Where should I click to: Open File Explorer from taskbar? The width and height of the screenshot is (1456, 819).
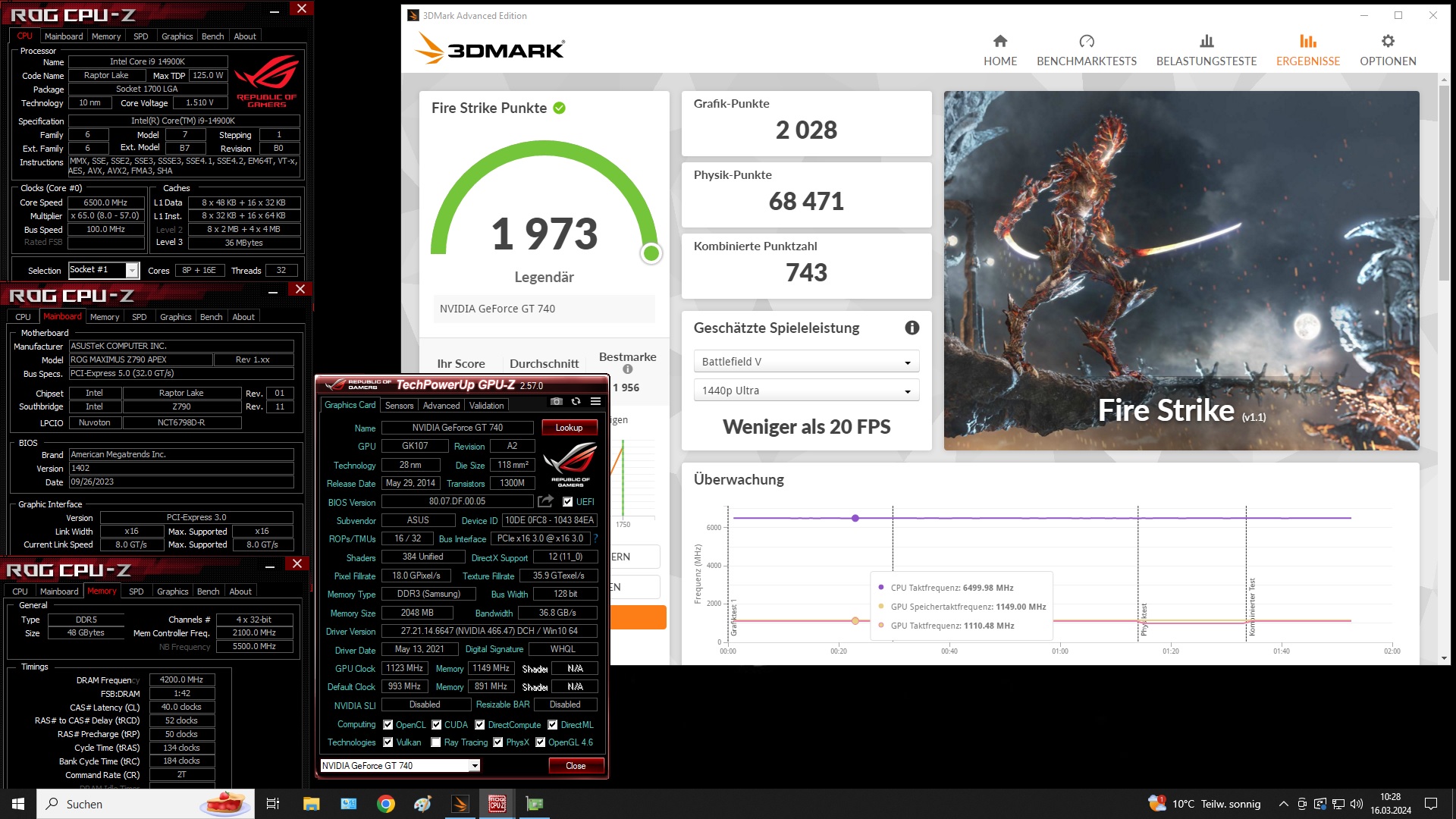(x=312, y=804)
